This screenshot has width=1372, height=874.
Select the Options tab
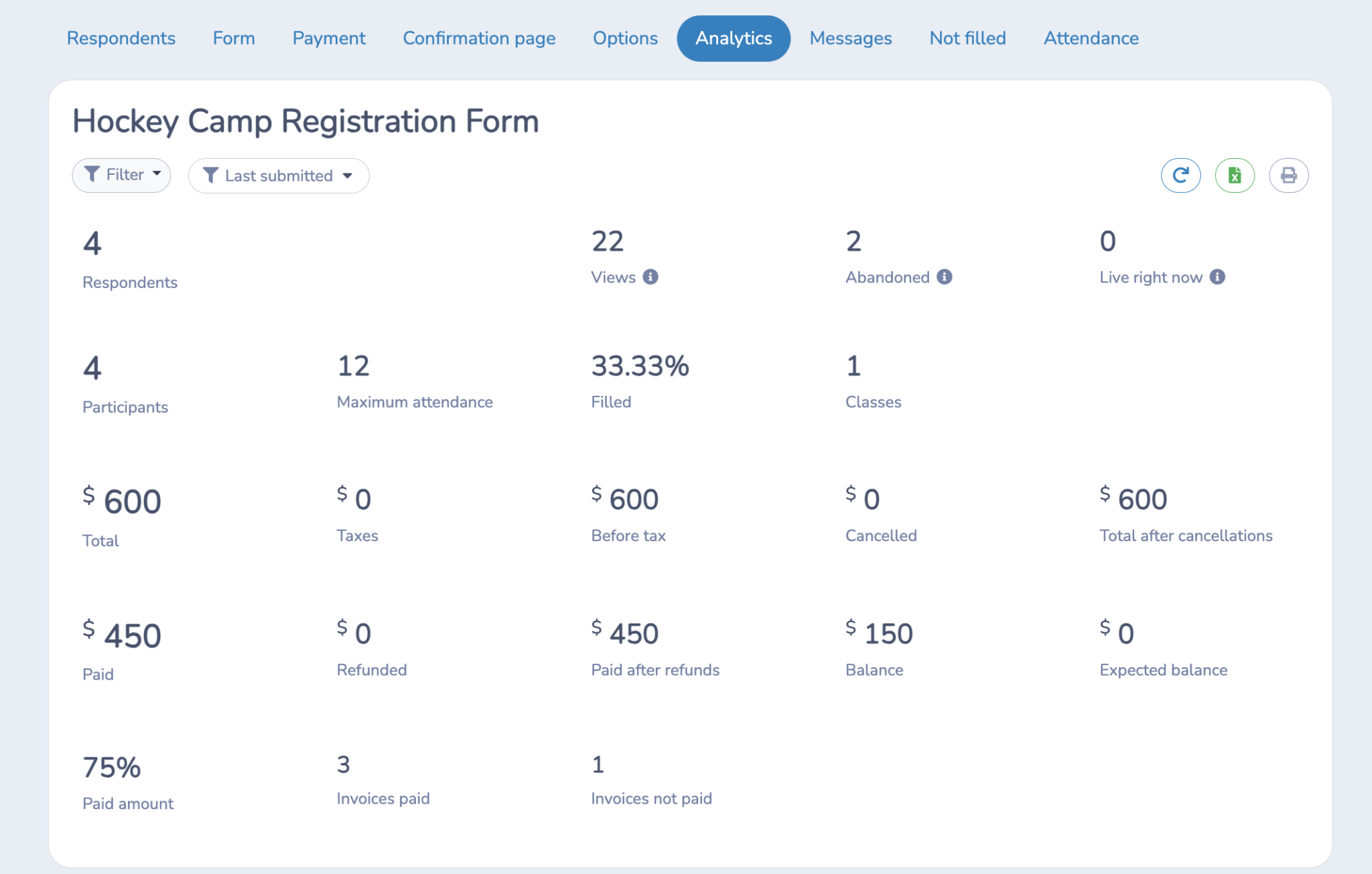(625, 38)
